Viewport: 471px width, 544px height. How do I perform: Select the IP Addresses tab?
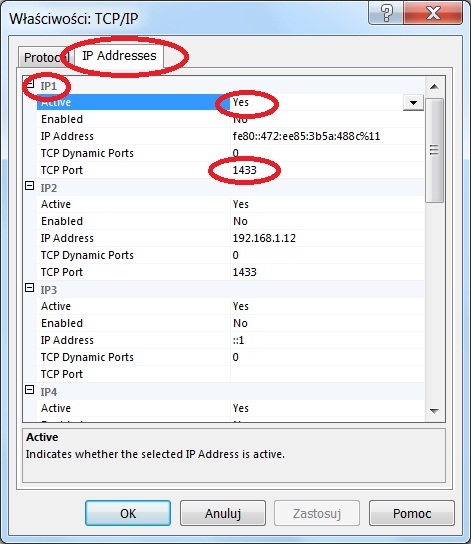(x=119, y=56)
